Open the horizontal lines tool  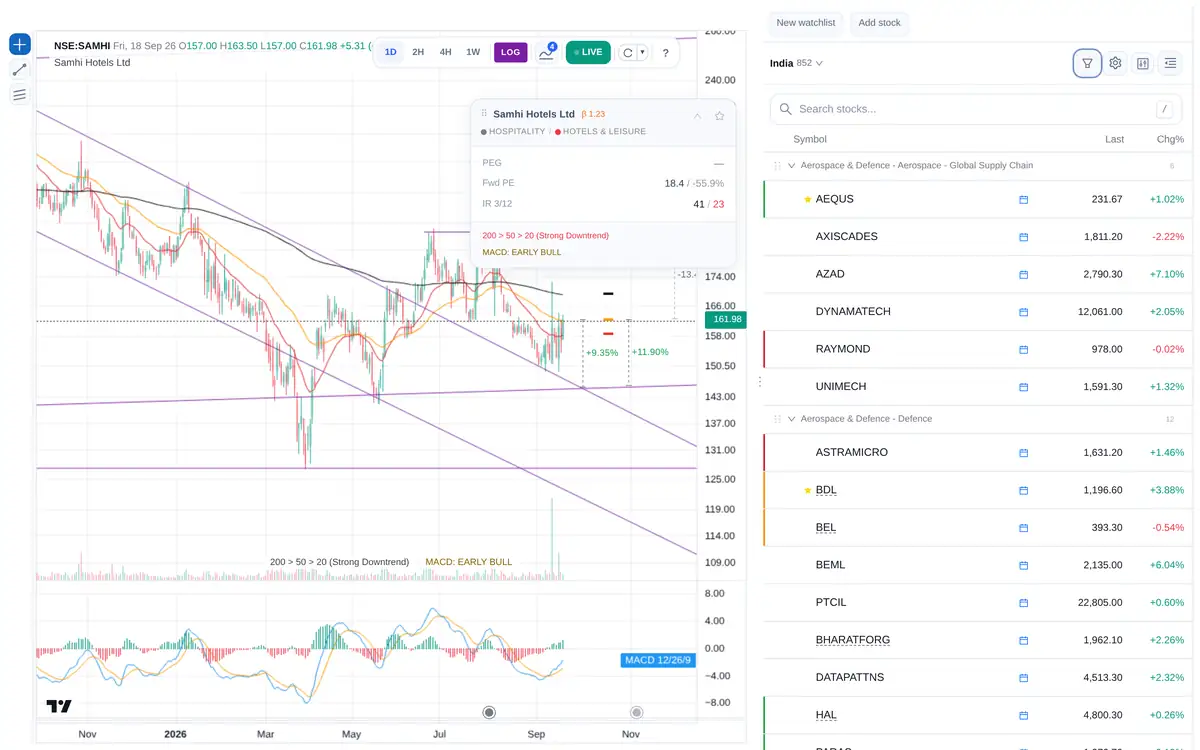[x=20, y=95]
